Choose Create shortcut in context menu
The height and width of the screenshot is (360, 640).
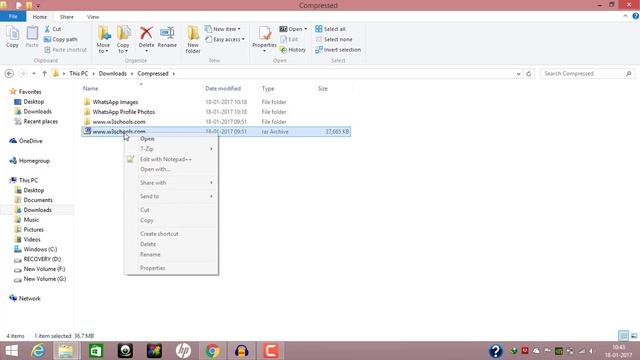pos(171,234)
